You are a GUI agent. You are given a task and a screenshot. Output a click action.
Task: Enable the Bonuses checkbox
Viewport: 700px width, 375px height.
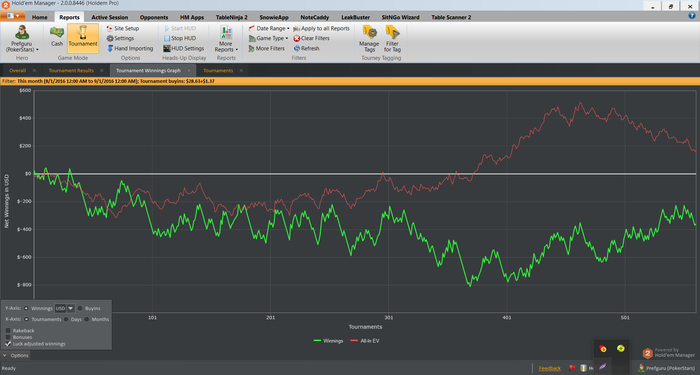point(8,337)
